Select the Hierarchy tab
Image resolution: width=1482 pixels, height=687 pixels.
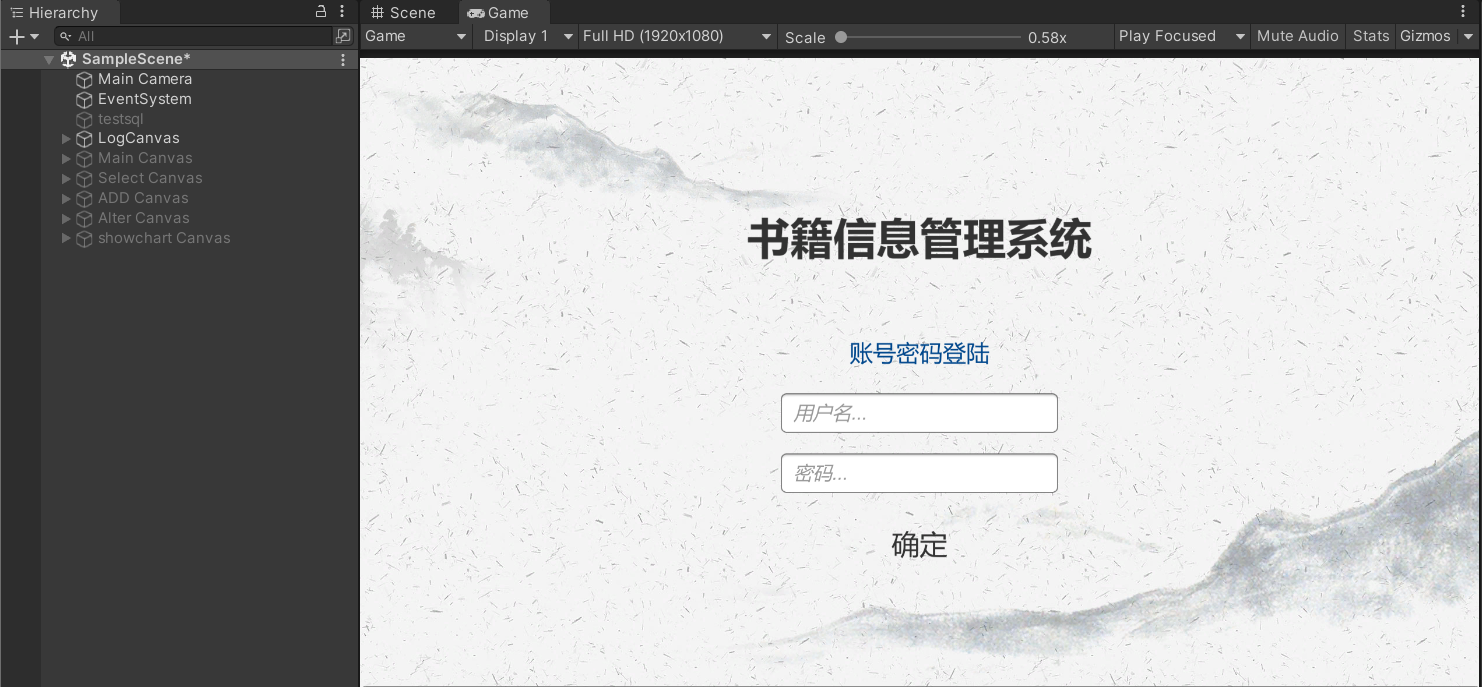tap(60, 12)
